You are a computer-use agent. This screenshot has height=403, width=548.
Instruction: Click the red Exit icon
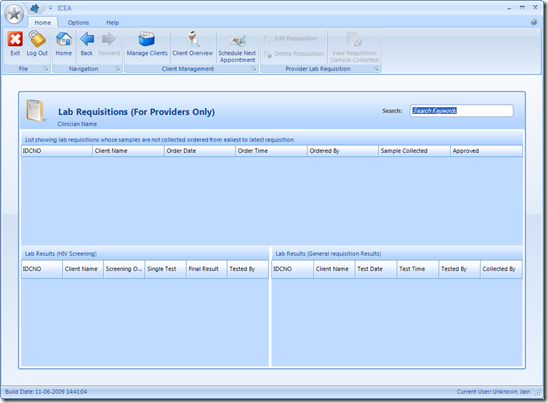click(15, 39)
